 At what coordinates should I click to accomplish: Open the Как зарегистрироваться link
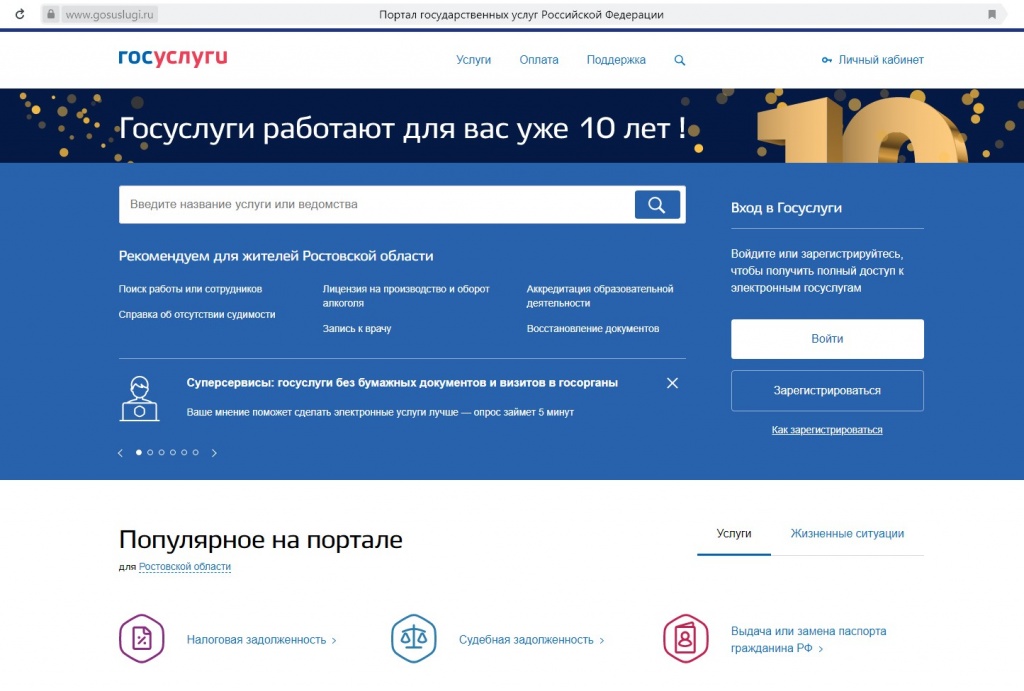(826, 428)
